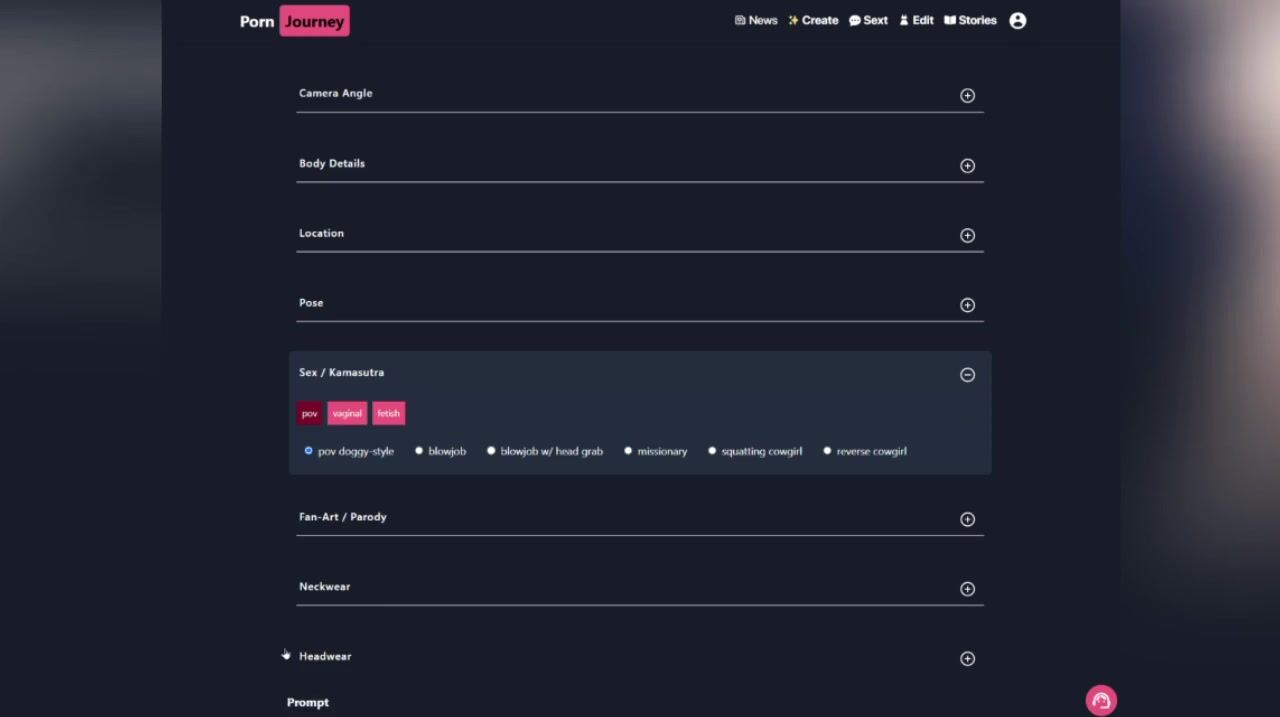The width and height of the screenshot is (1280, 717).
Task: Select the reverse cowgirl radio button
Action: [827, 451]
